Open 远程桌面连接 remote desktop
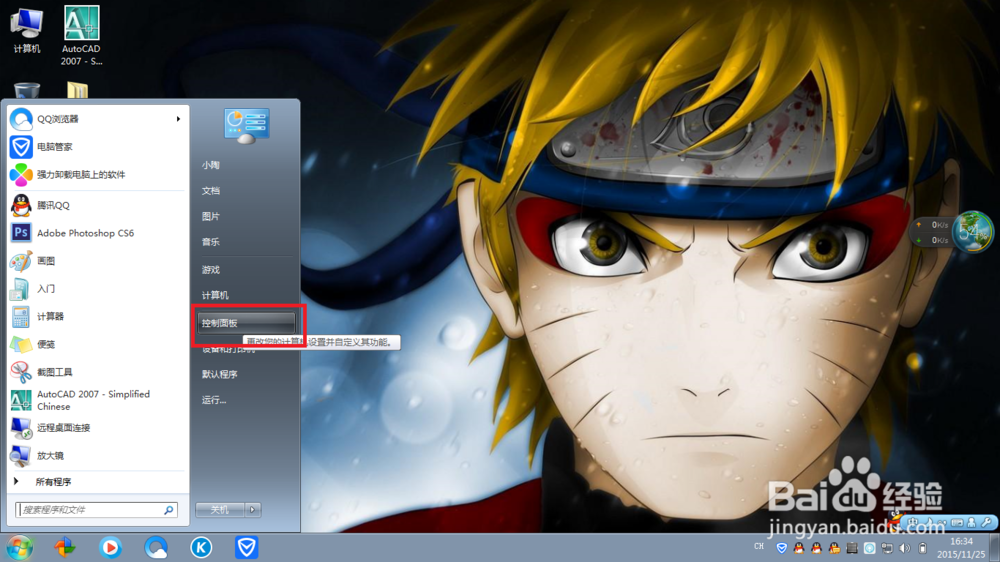Viewport: 1000px width, 562px height. point(96,428)
